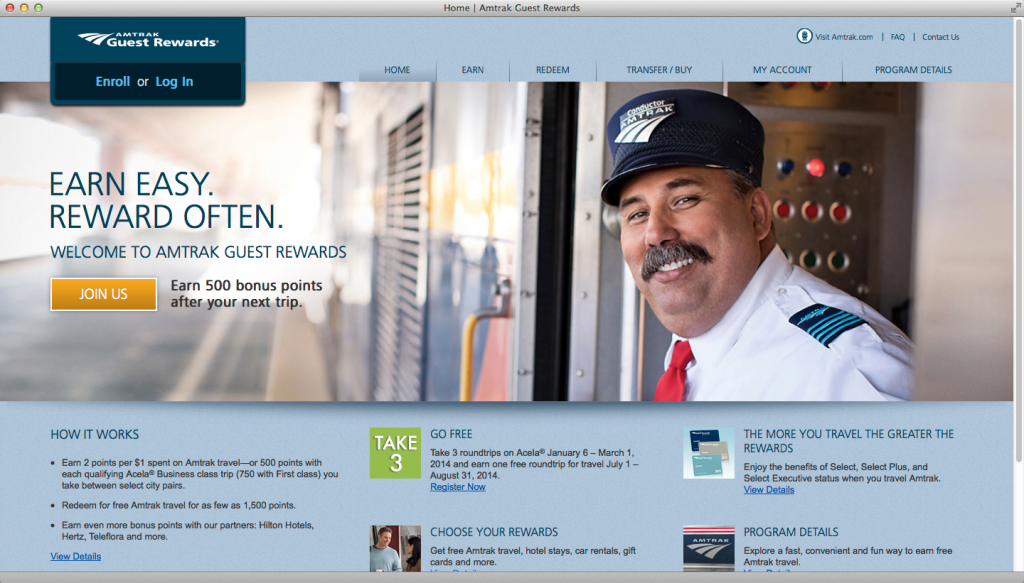Click the green window zoom button
1024x583 pixels.
coord(38,7)
